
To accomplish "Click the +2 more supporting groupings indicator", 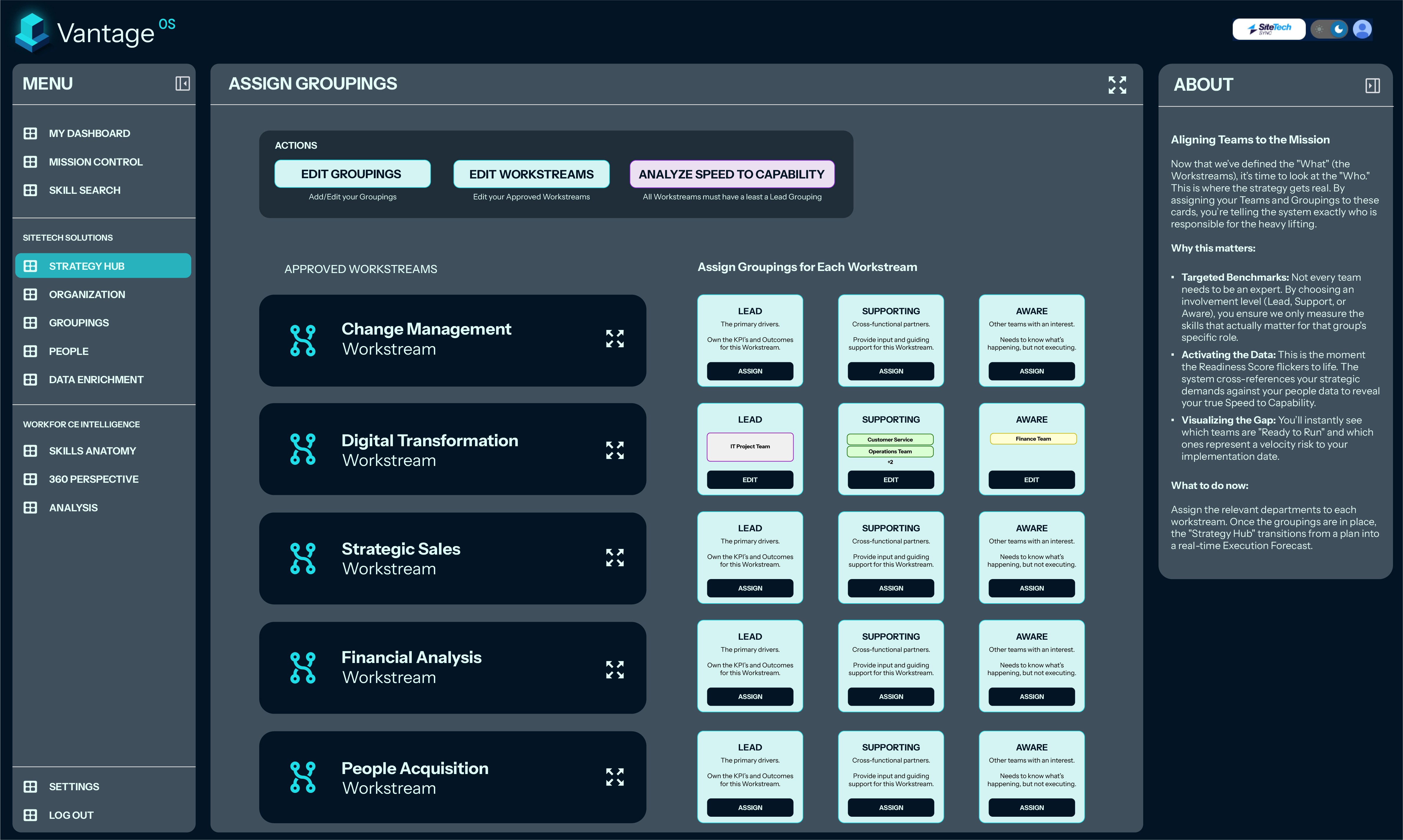I will 890,462.
